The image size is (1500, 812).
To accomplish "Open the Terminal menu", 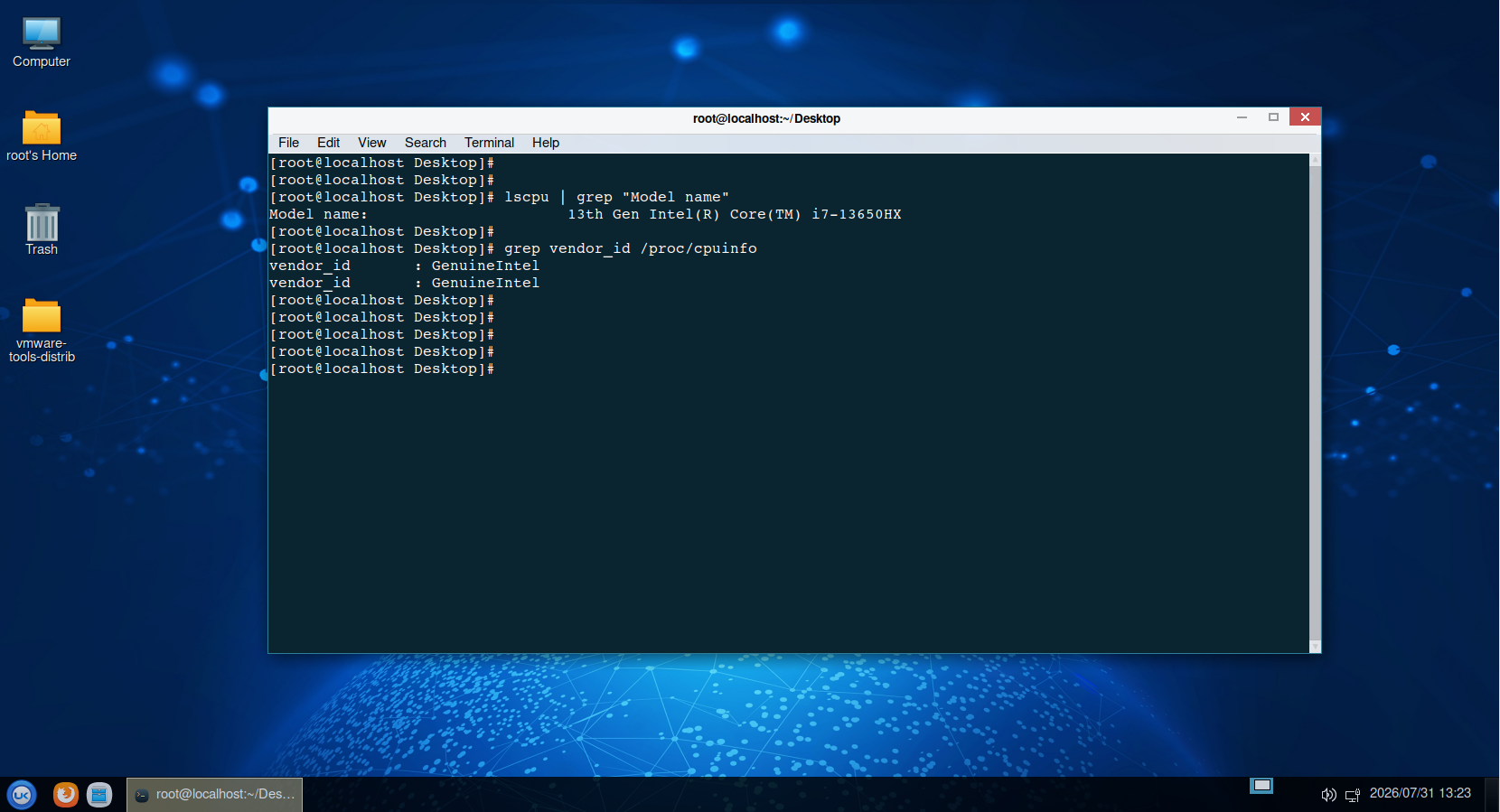I will tap(489, 143).
